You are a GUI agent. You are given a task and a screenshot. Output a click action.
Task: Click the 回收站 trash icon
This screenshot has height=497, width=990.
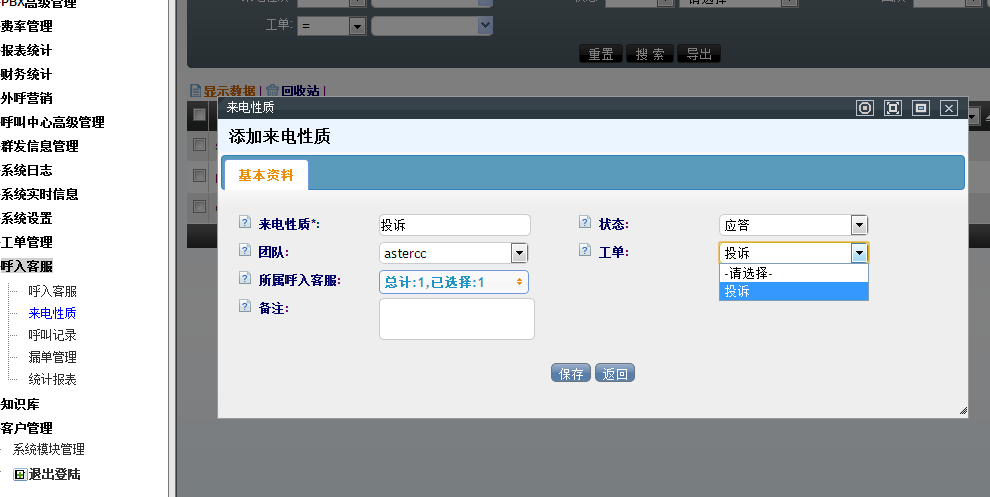272,90
